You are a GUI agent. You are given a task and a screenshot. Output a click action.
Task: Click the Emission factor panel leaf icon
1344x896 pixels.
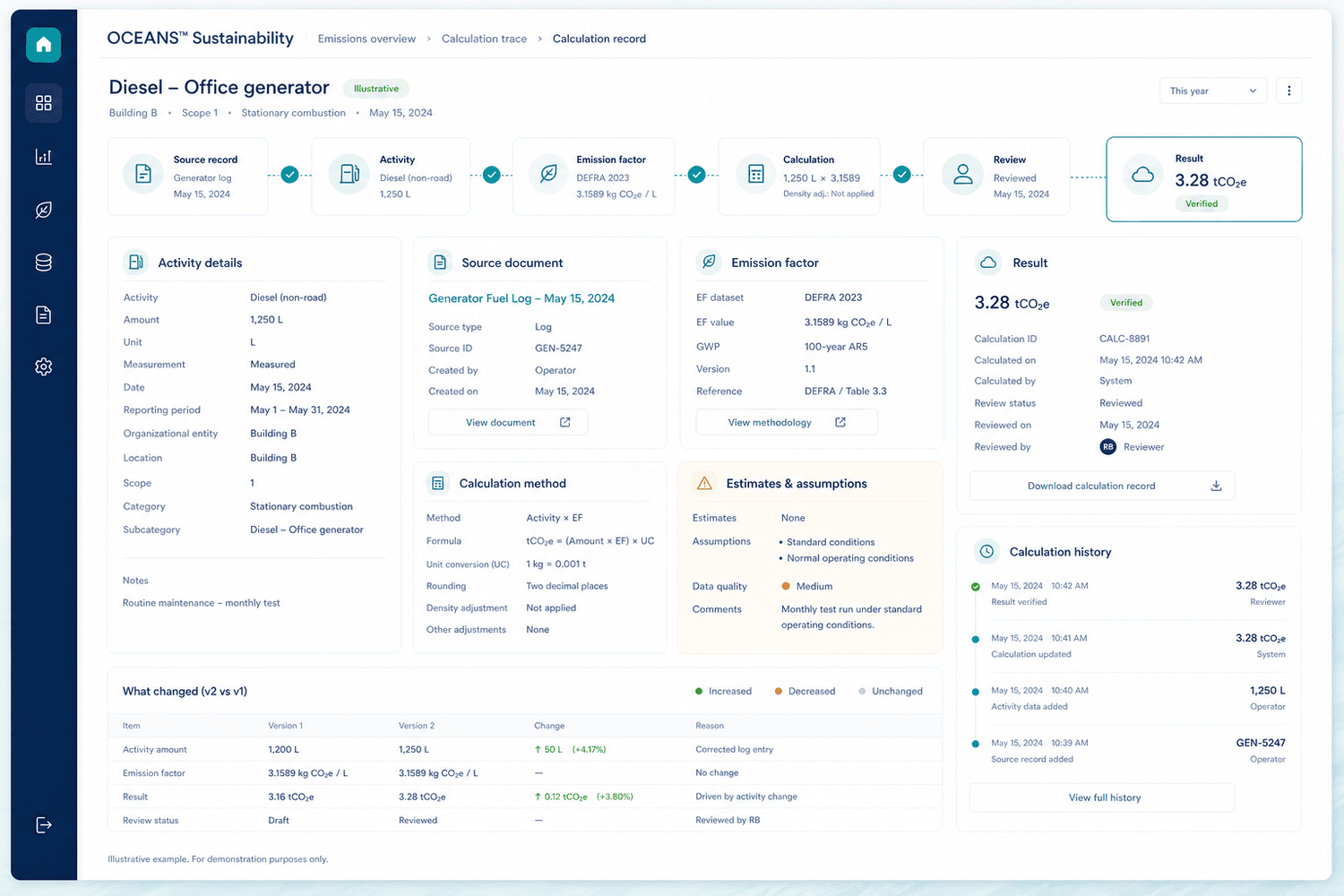click(709, 262)
